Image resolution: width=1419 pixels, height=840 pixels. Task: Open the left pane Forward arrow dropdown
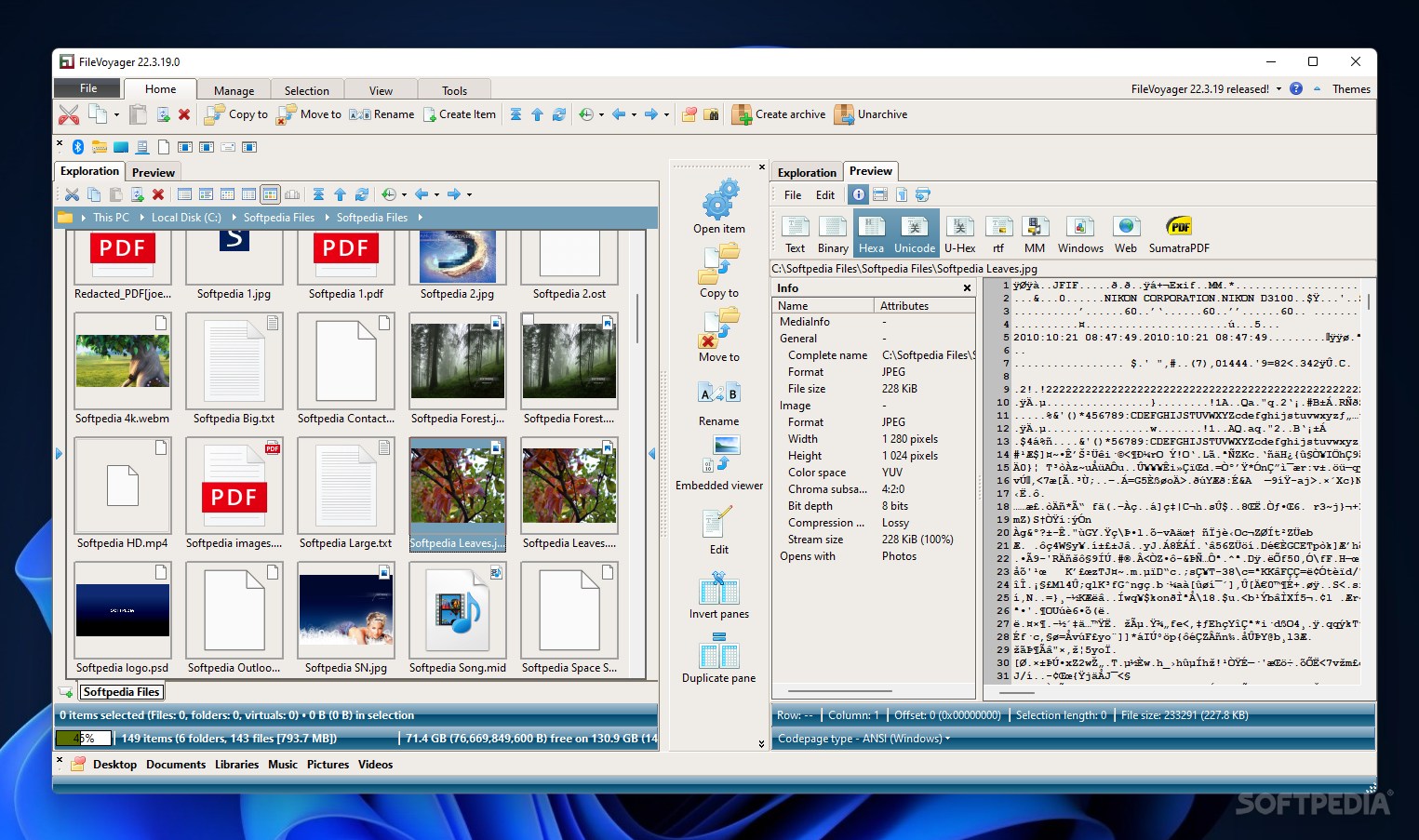coord(469,194)
